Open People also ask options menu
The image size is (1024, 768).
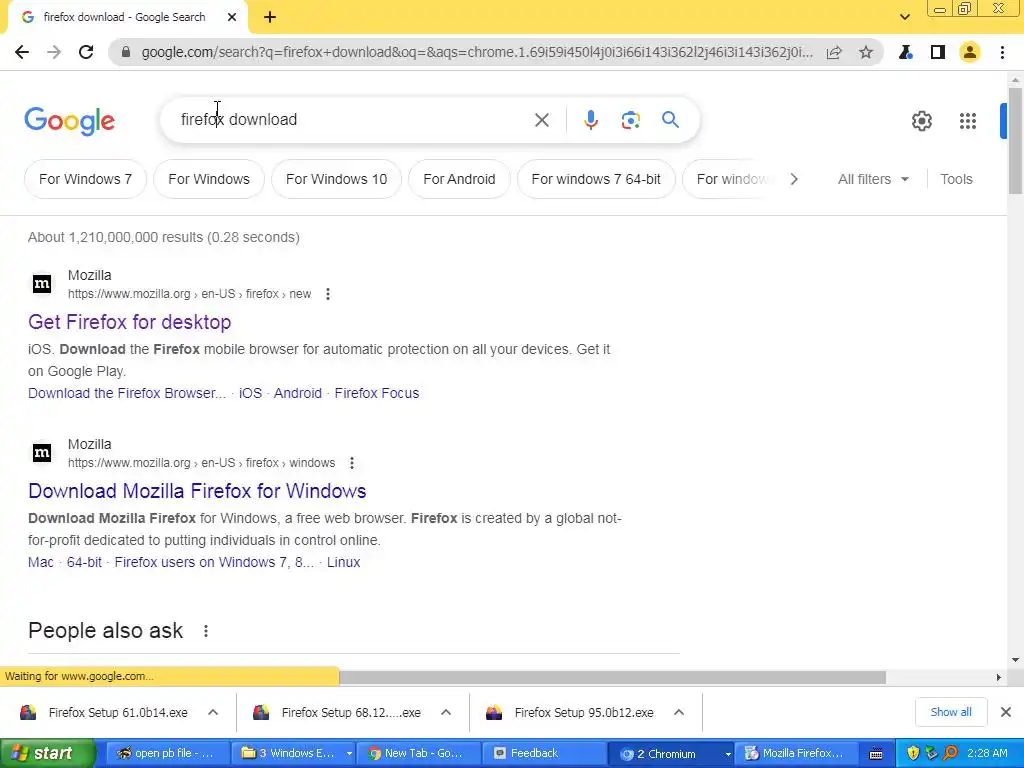(206, 631)
